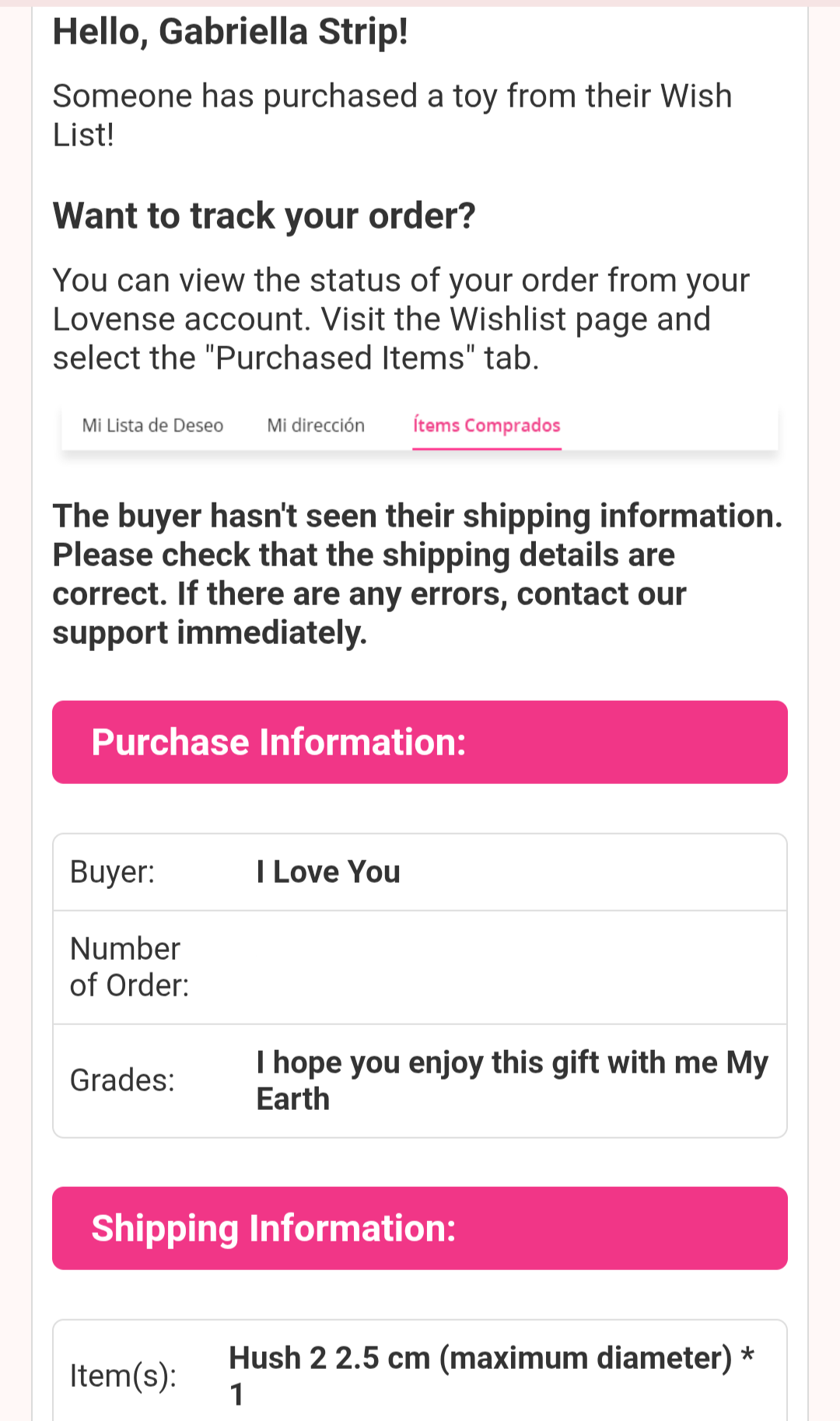Click the "Want to track your order?" heading

(x=264, y=215)
